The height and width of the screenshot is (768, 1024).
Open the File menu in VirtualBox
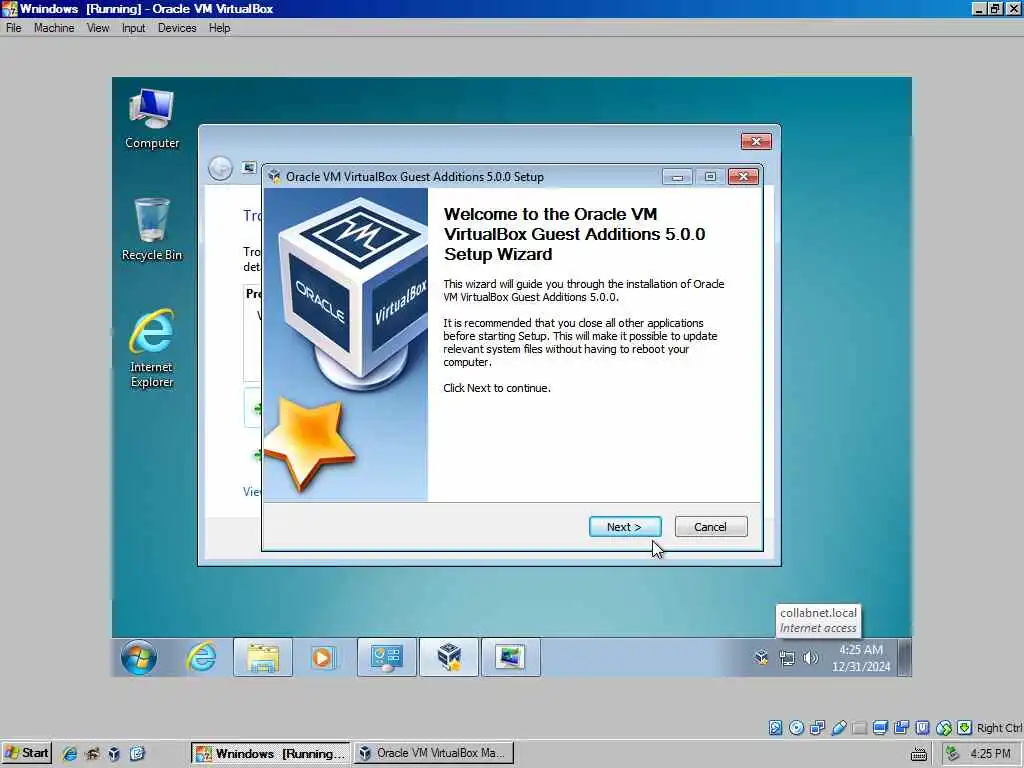14,28
